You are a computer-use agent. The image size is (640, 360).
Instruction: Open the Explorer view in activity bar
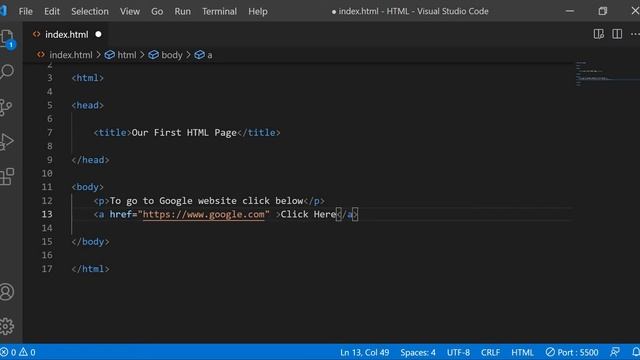tap(7, 39)
